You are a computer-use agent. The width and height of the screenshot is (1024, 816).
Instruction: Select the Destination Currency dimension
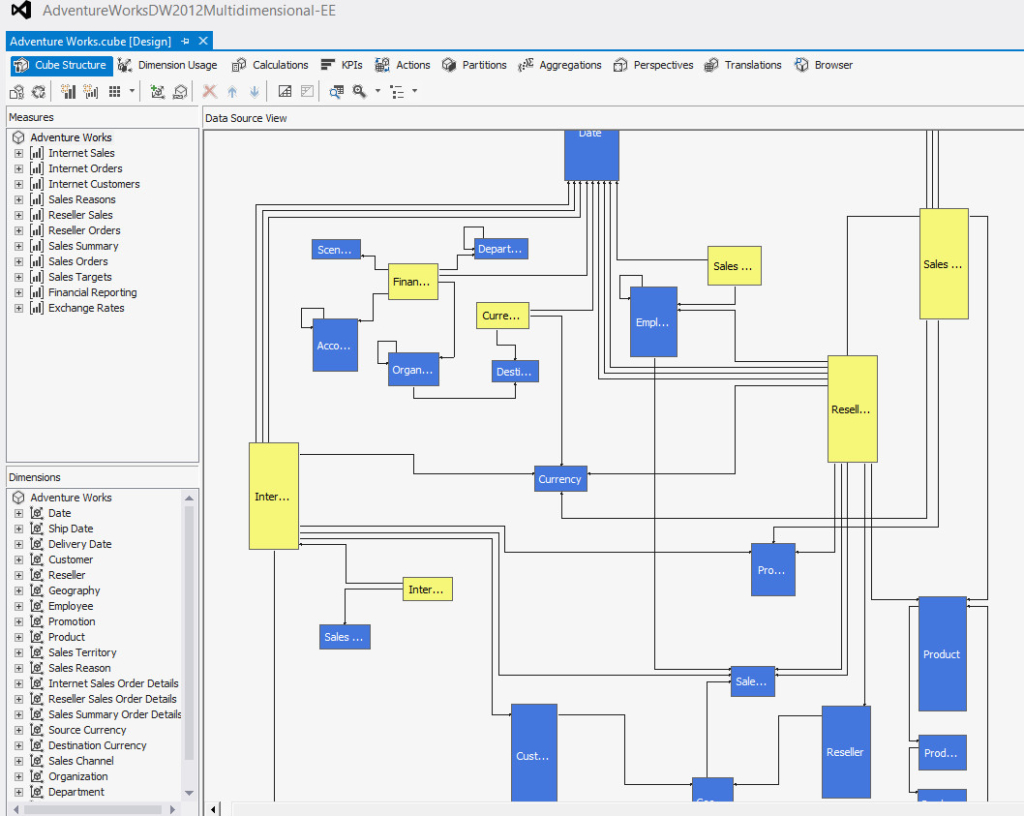coord(97,745)
